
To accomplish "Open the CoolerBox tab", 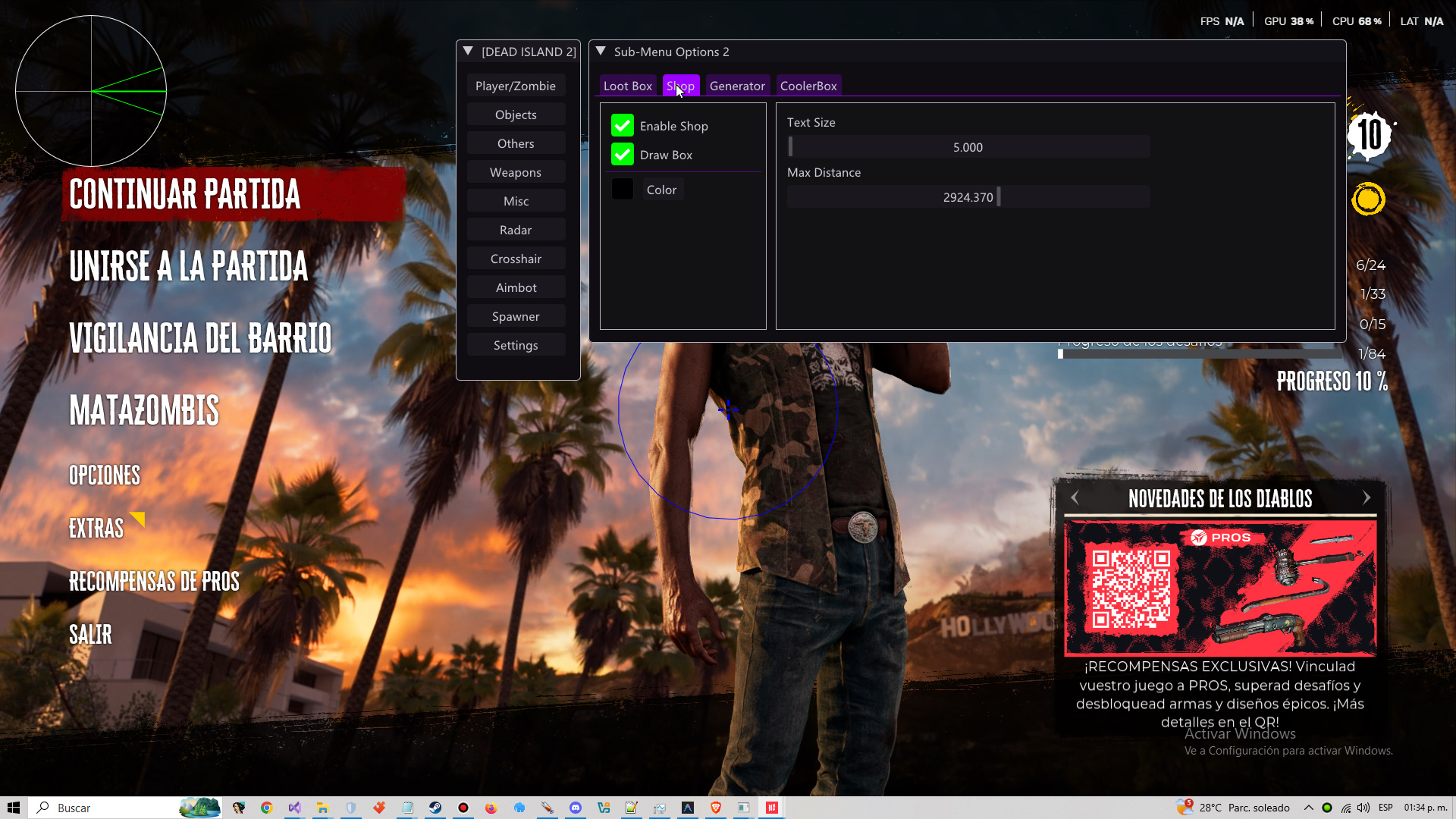I will click(x=808, y=85).
